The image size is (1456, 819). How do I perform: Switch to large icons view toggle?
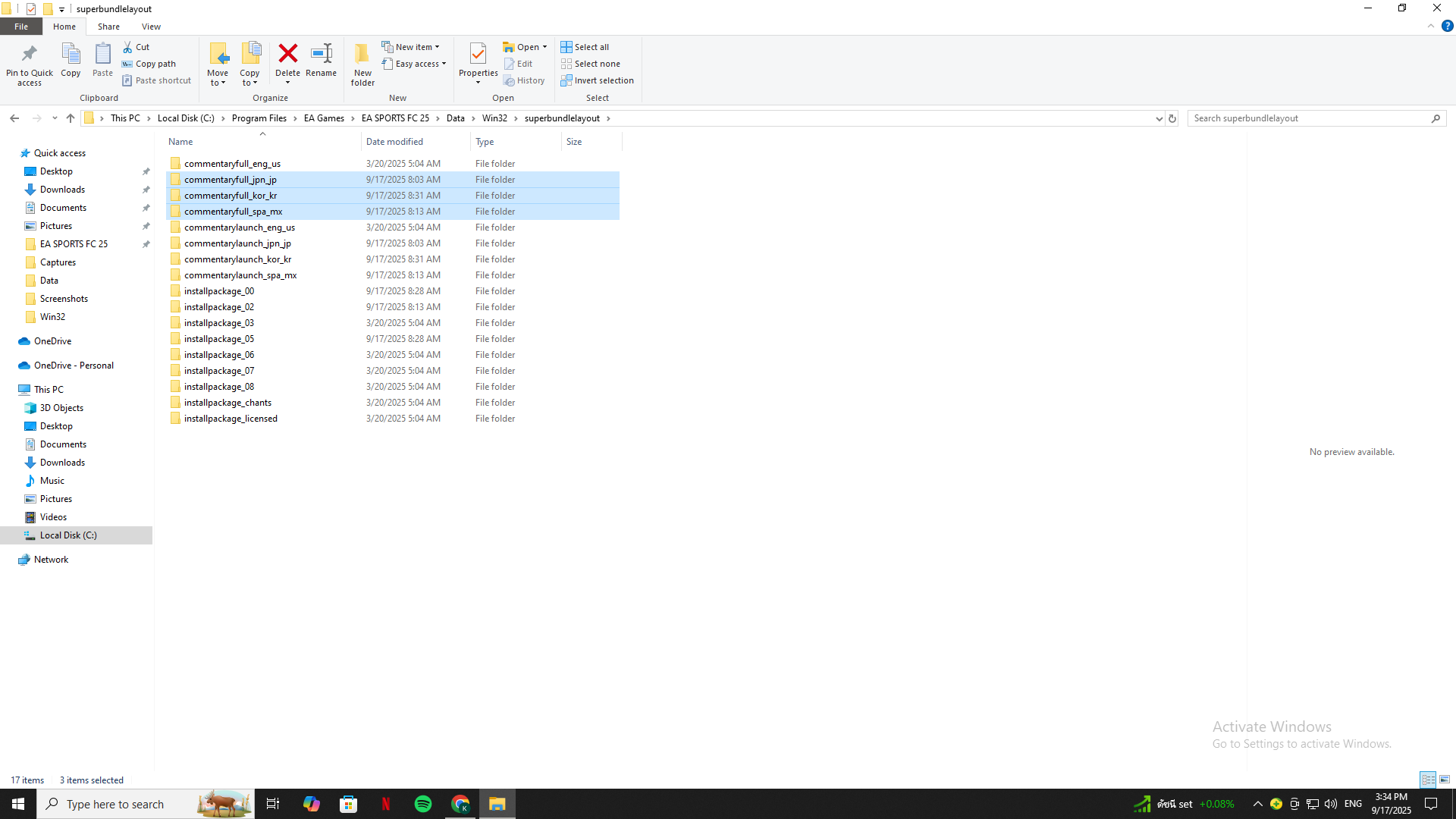pos(1445,780)
